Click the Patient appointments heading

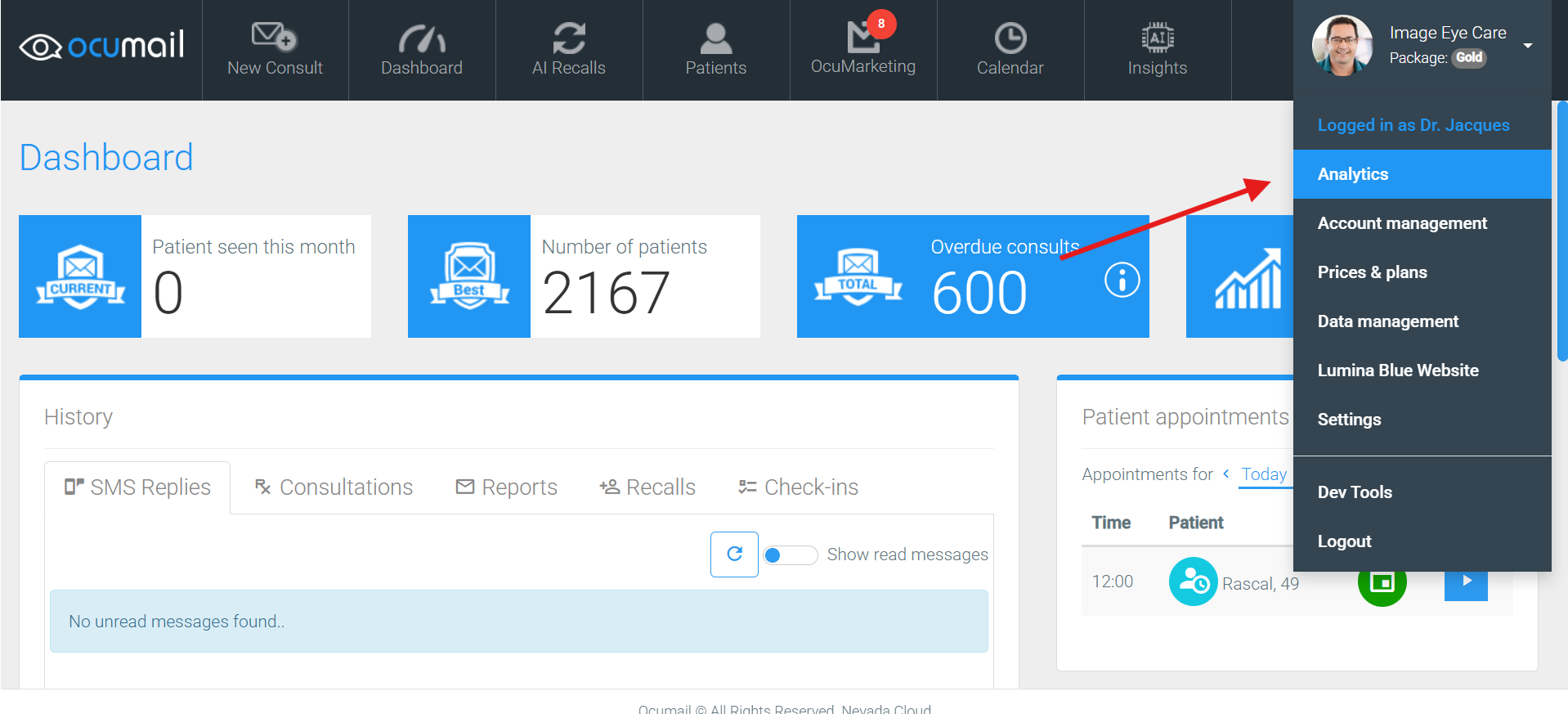coord(1185,417)
